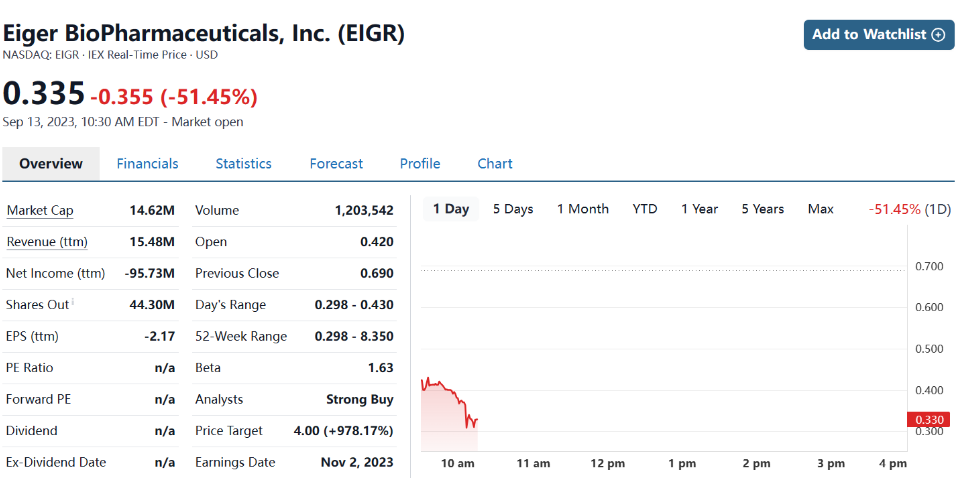Switch chart to 1 Year range
The image size is (958, 478).
(x=699, y=209)
